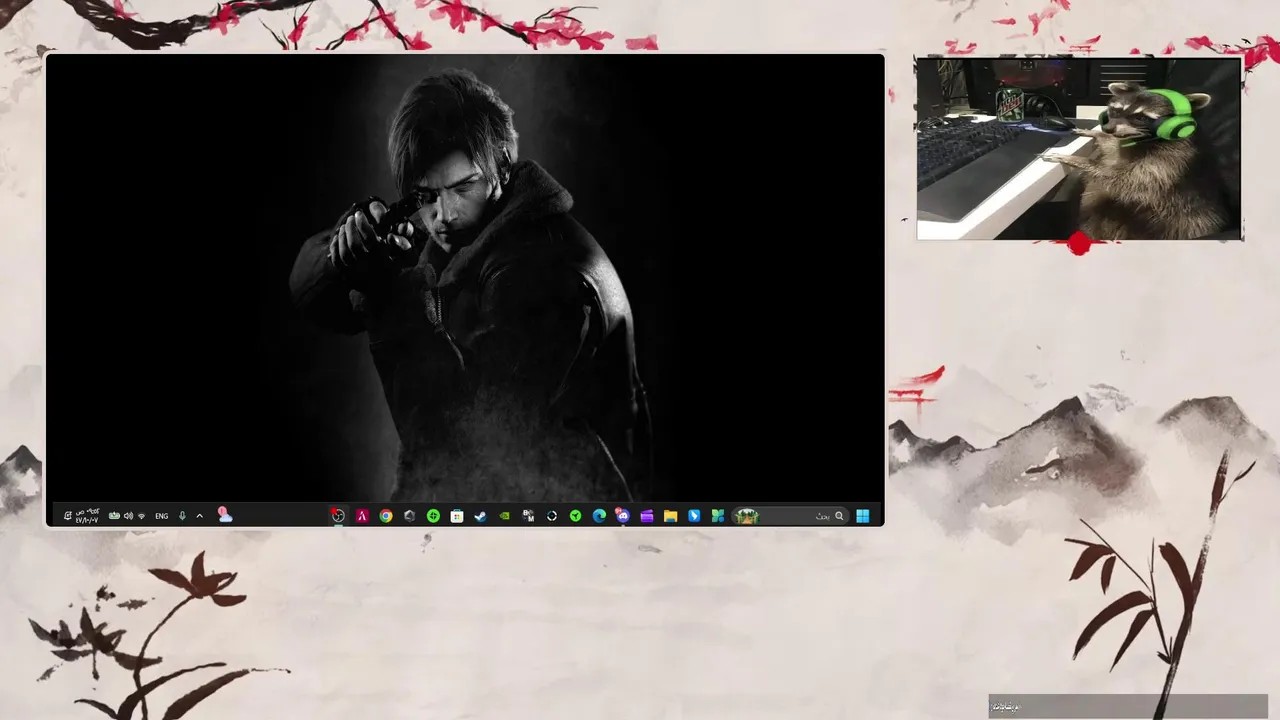The image size is (1280, 720).
Task: Open the volume speaker tray icon
Action: [128, 516]
